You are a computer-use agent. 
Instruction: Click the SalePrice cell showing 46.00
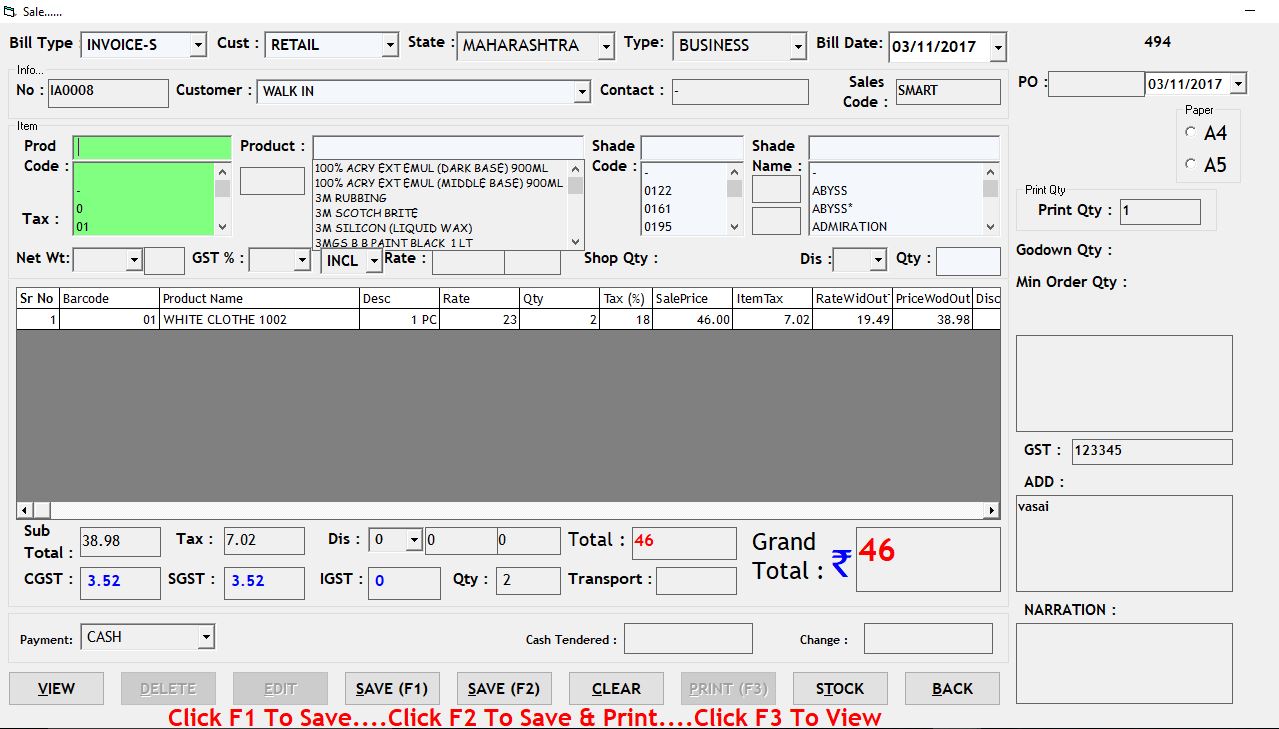pos(692,320)
